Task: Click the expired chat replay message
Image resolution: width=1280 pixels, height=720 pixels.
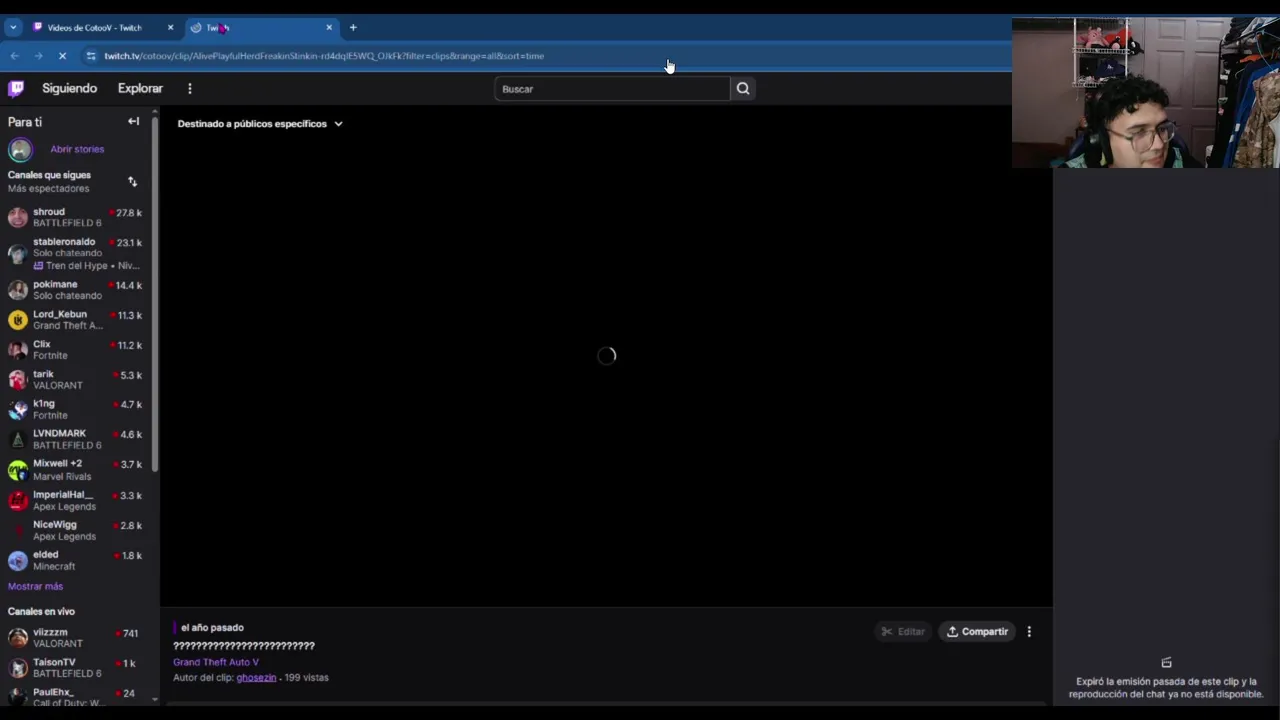Action: pos(1166,687)
